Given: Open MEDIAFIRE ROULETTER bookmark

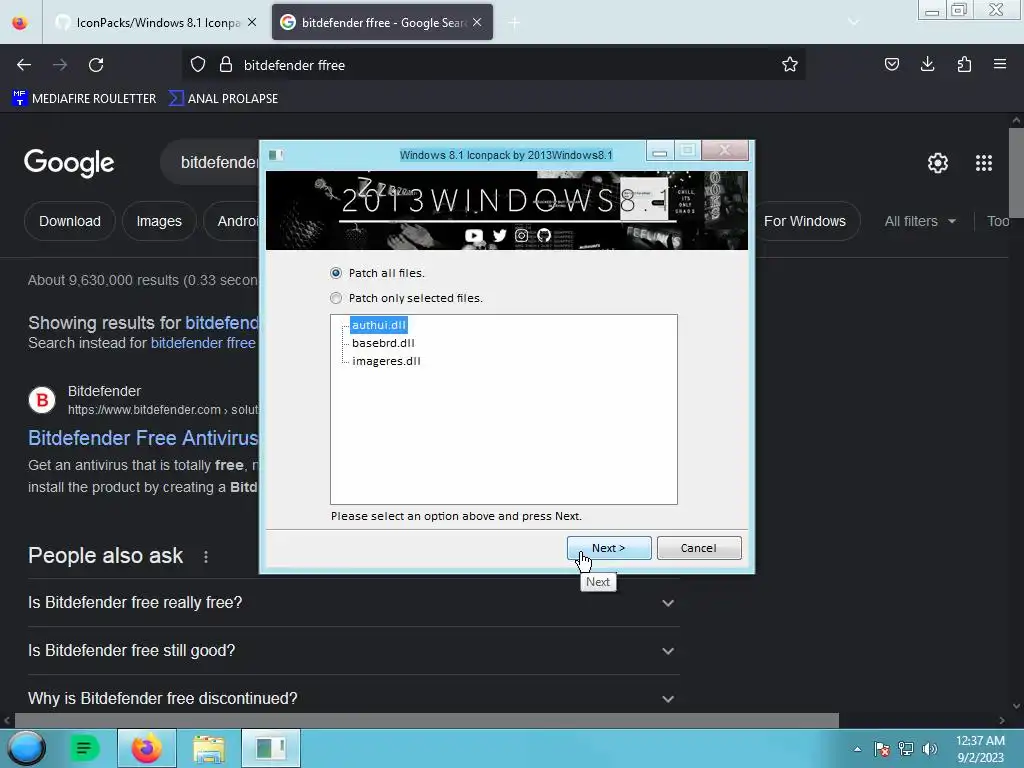Looking at the screenshot, I should (x=84, y=99).
